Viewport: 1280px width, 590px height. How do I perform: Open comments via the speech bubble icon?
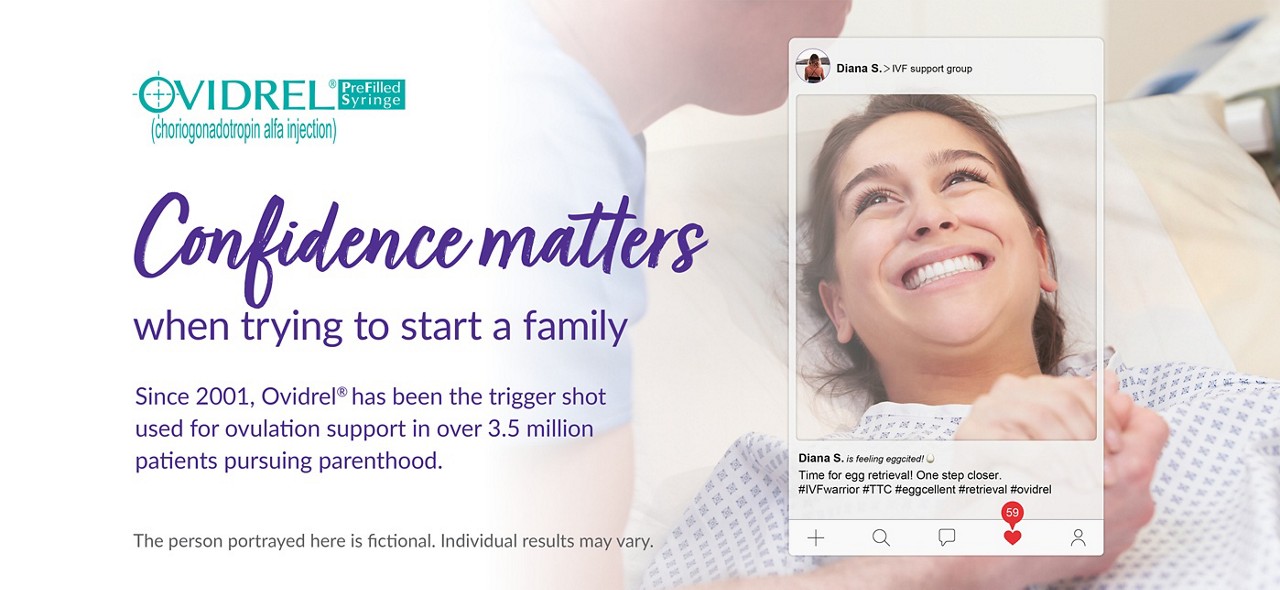[947, 538]
